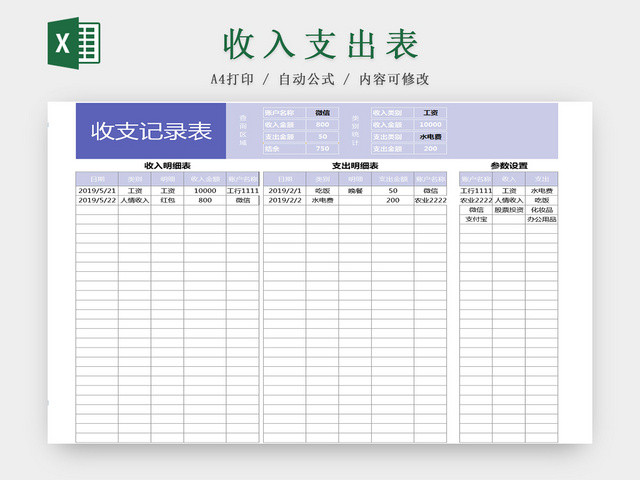
Task: Click category statistics expense amount 200
Action: [431, 149]
